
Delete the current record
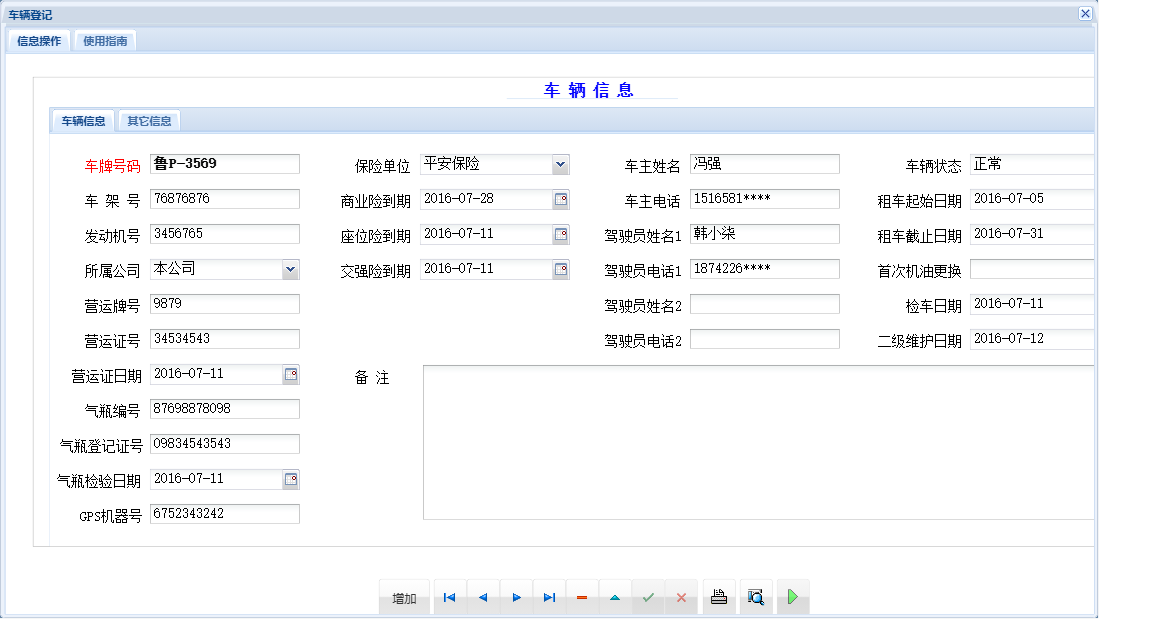tap(582, 597)
